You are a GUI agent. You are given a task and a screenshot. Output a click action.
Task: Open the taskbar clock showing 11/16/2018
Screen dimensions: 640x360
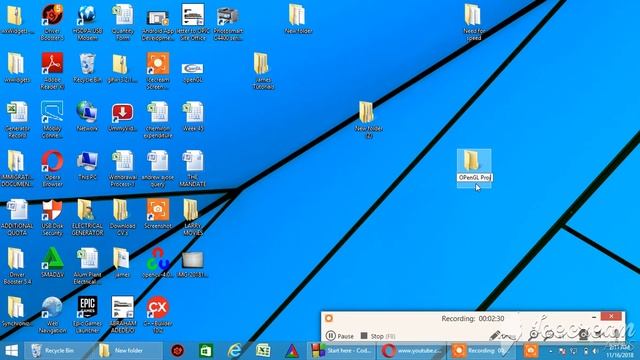619,351
